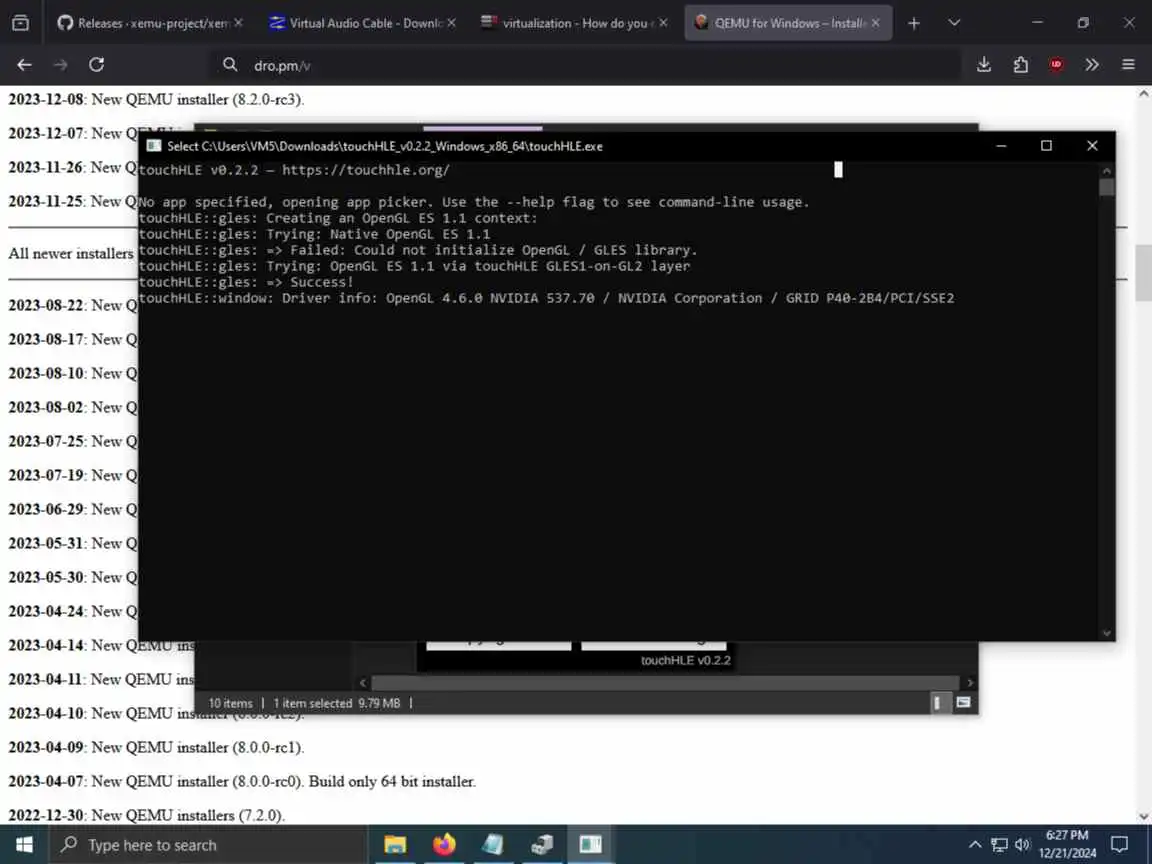
Task: Open the devices/installer taskbar icon
Action: (542, 844)
